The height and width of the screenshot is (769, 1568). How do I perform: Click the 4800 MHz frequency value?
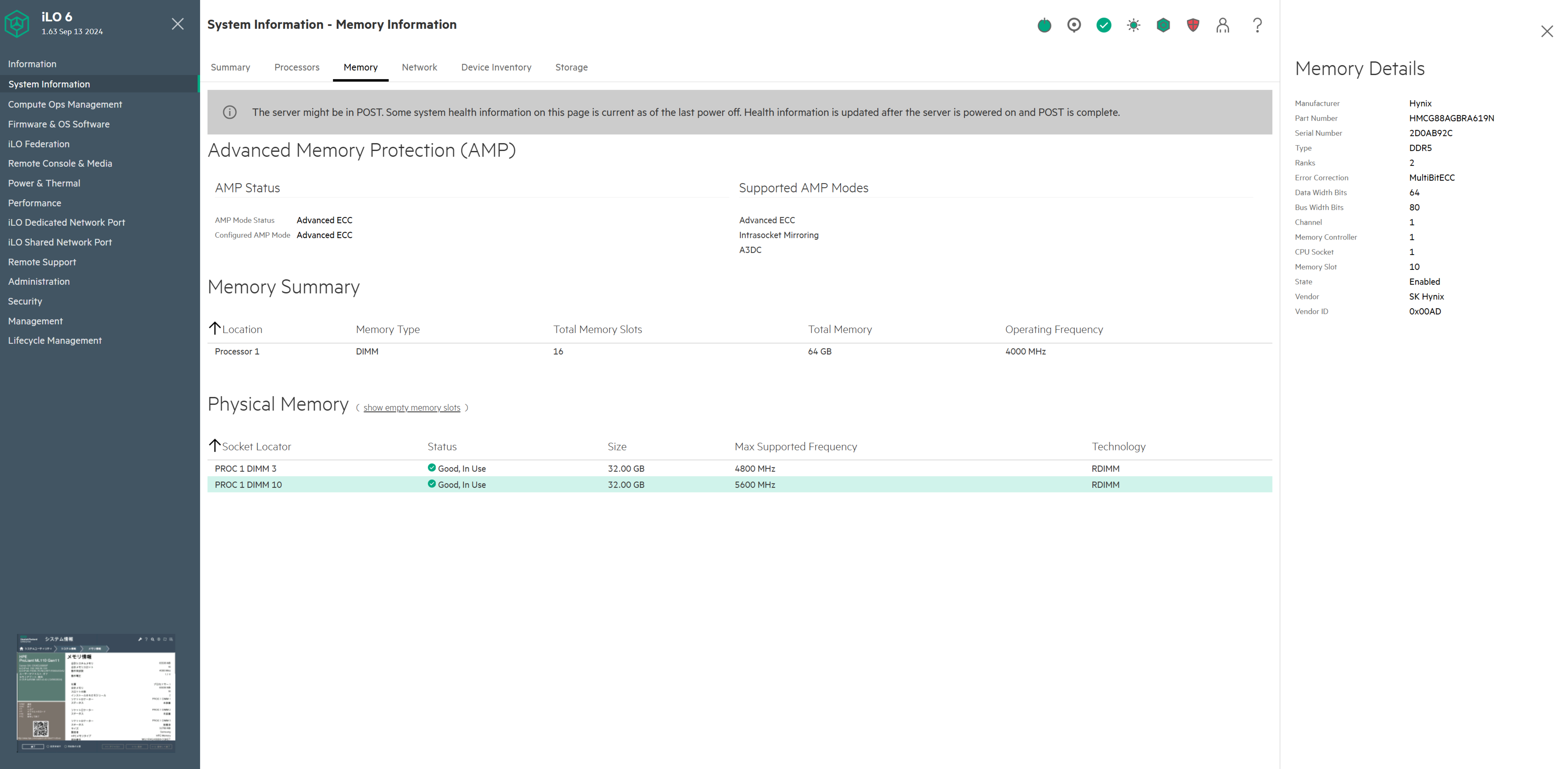[x=755, y=468]
